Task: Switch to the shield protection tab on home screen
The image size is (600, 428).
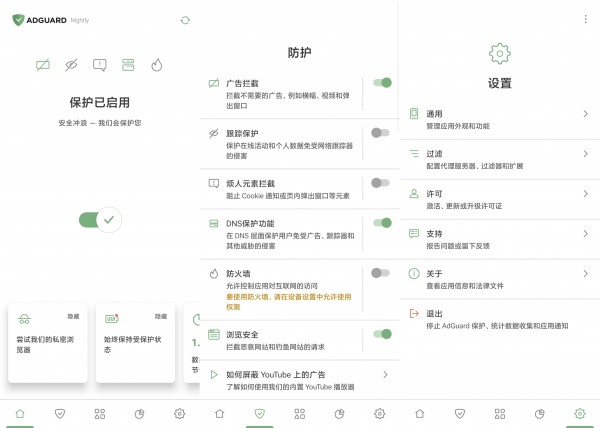Action: (60, 413)
